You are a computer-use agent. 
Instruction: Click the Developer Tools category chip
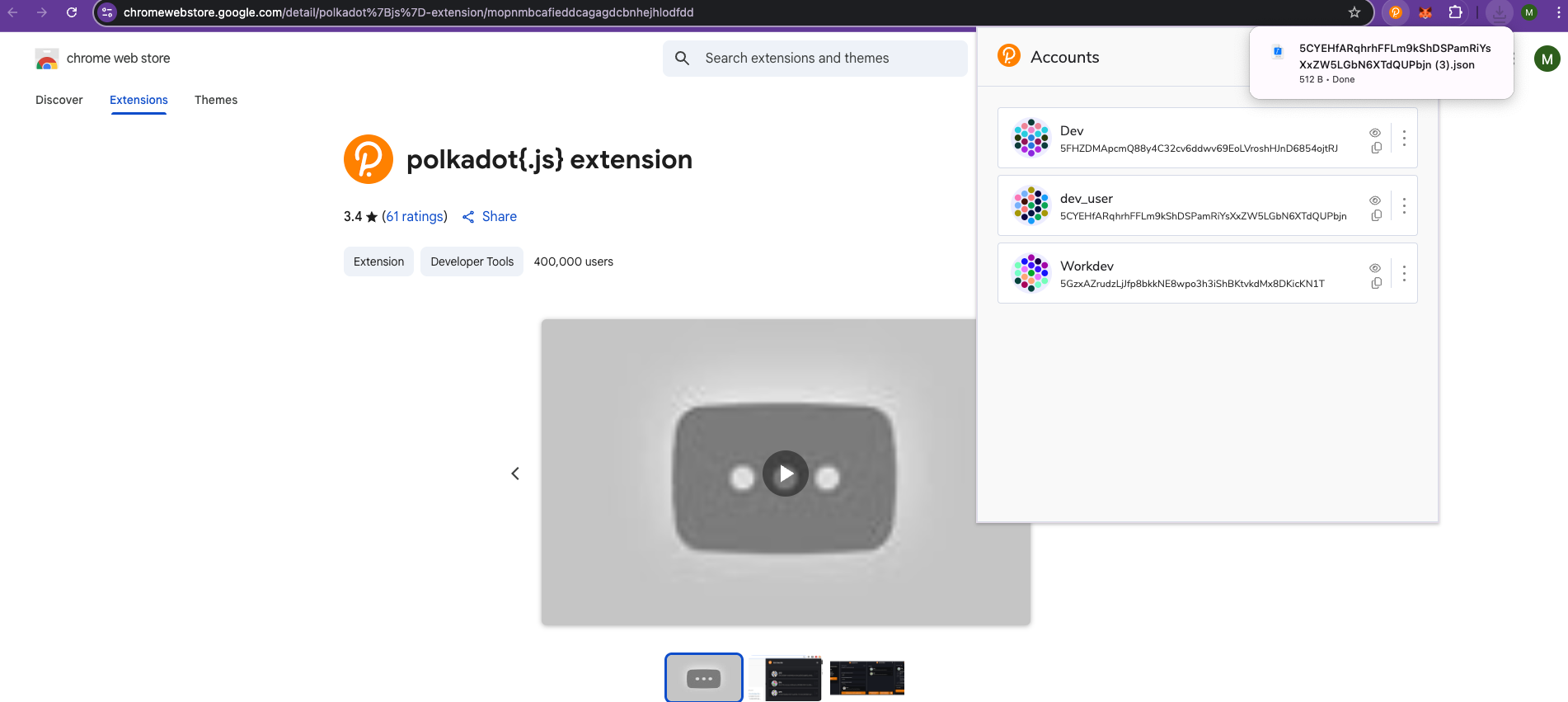point(472,261)
